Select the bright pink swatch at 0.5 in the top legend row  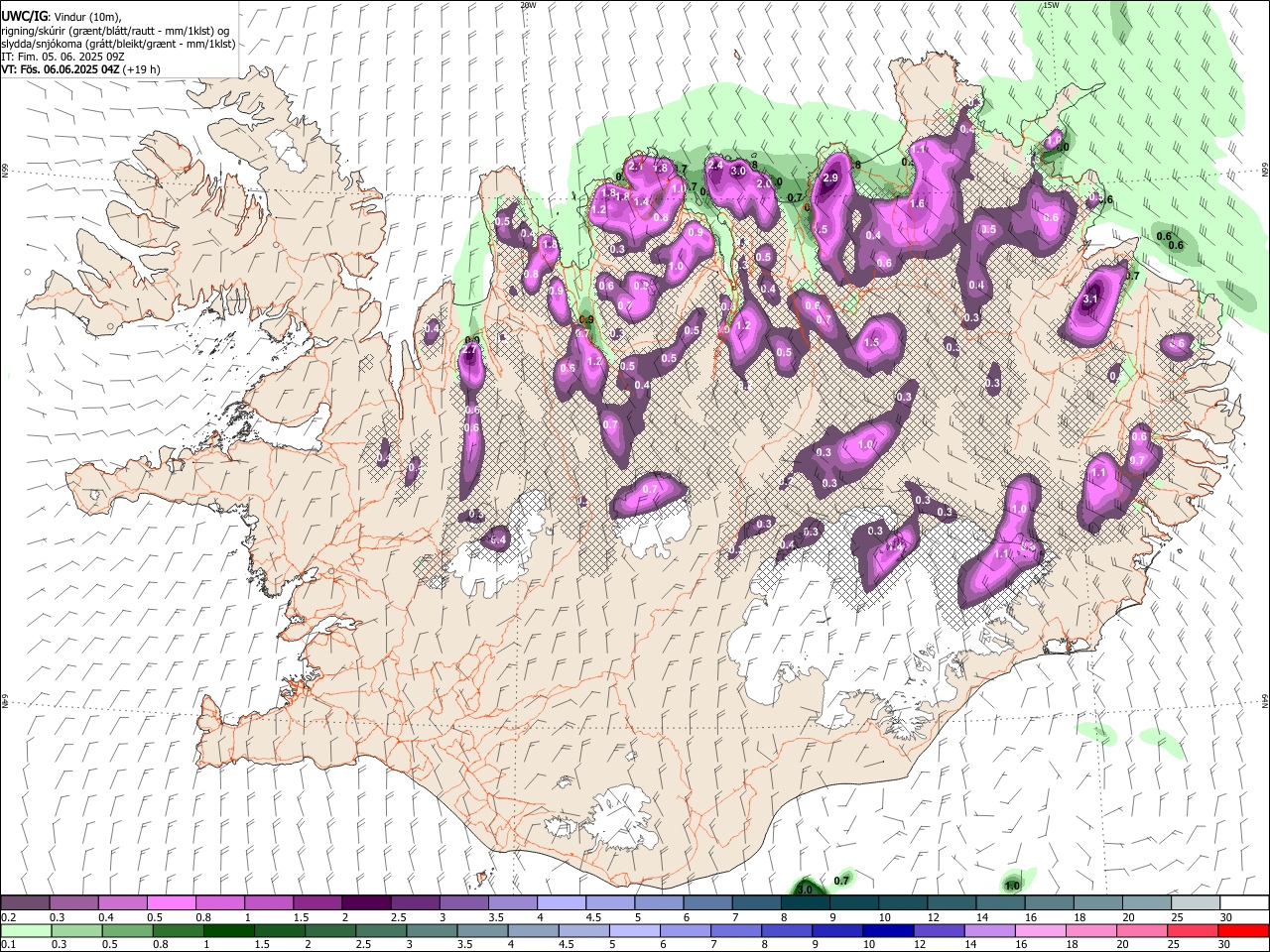click(171, 903)
